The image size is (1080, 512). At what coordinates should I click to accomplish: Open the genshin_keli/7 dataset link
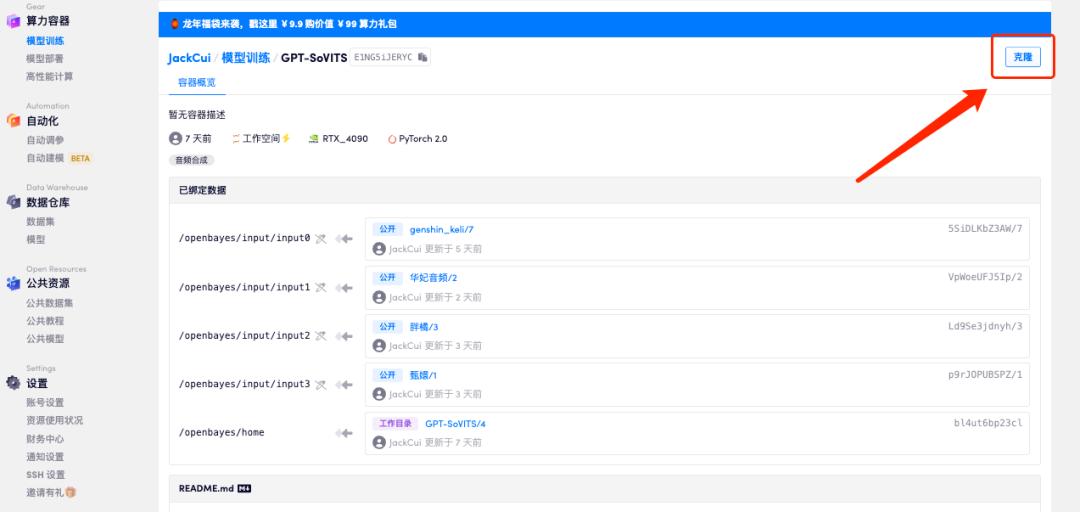pyautogui.click(x=442, y=229)
